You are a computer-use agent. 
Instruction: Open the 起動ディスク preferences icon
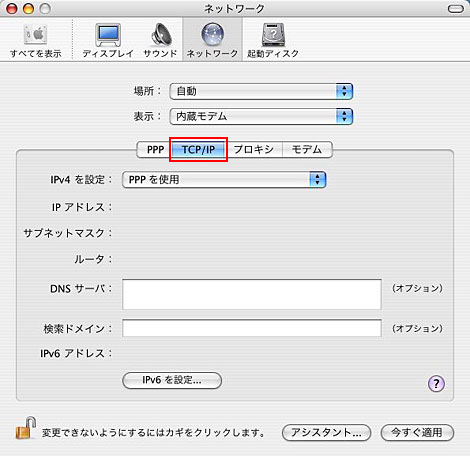273,40
